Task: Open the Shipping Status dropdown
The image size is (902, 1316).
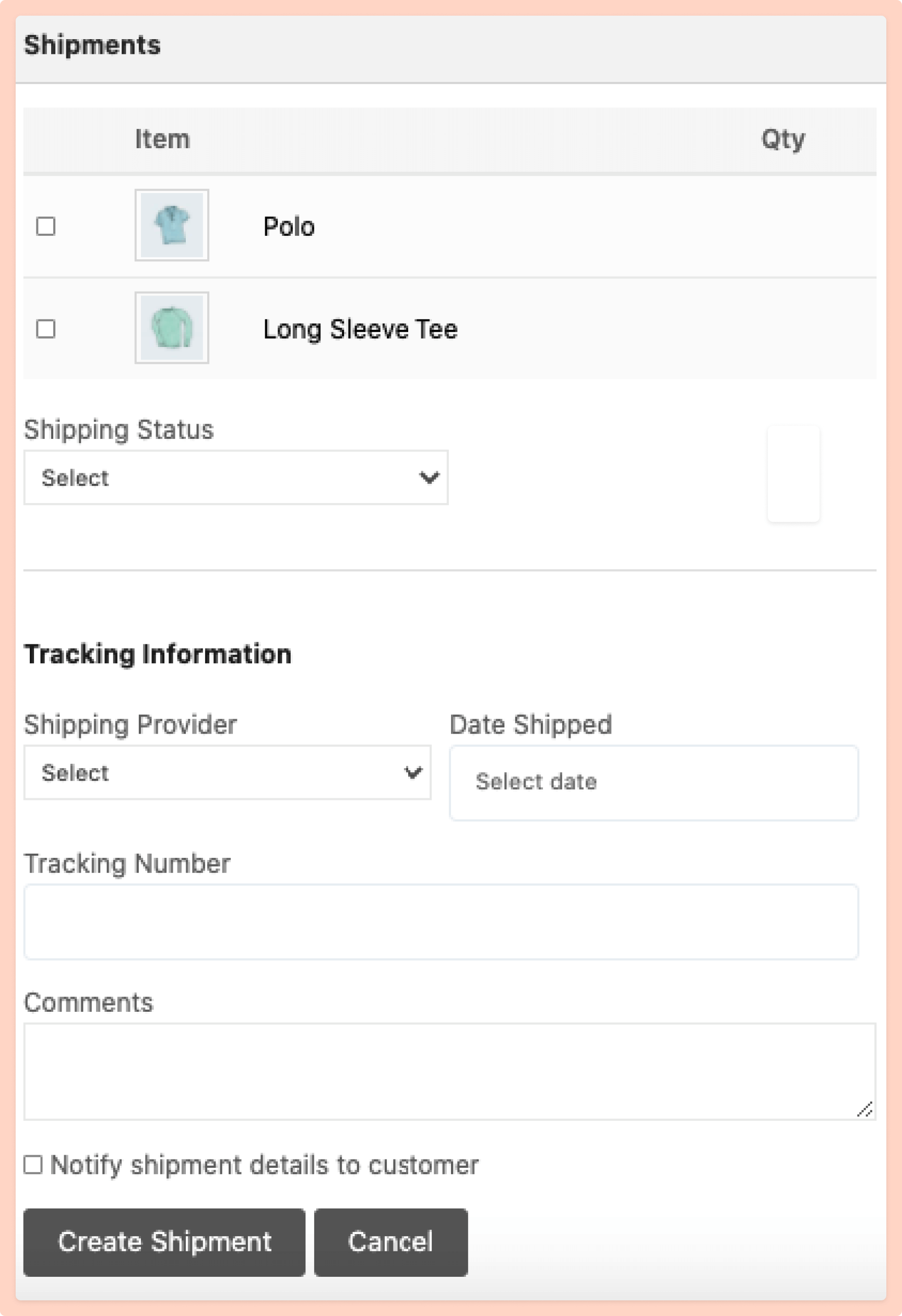Action: click(x=235, y=477)
